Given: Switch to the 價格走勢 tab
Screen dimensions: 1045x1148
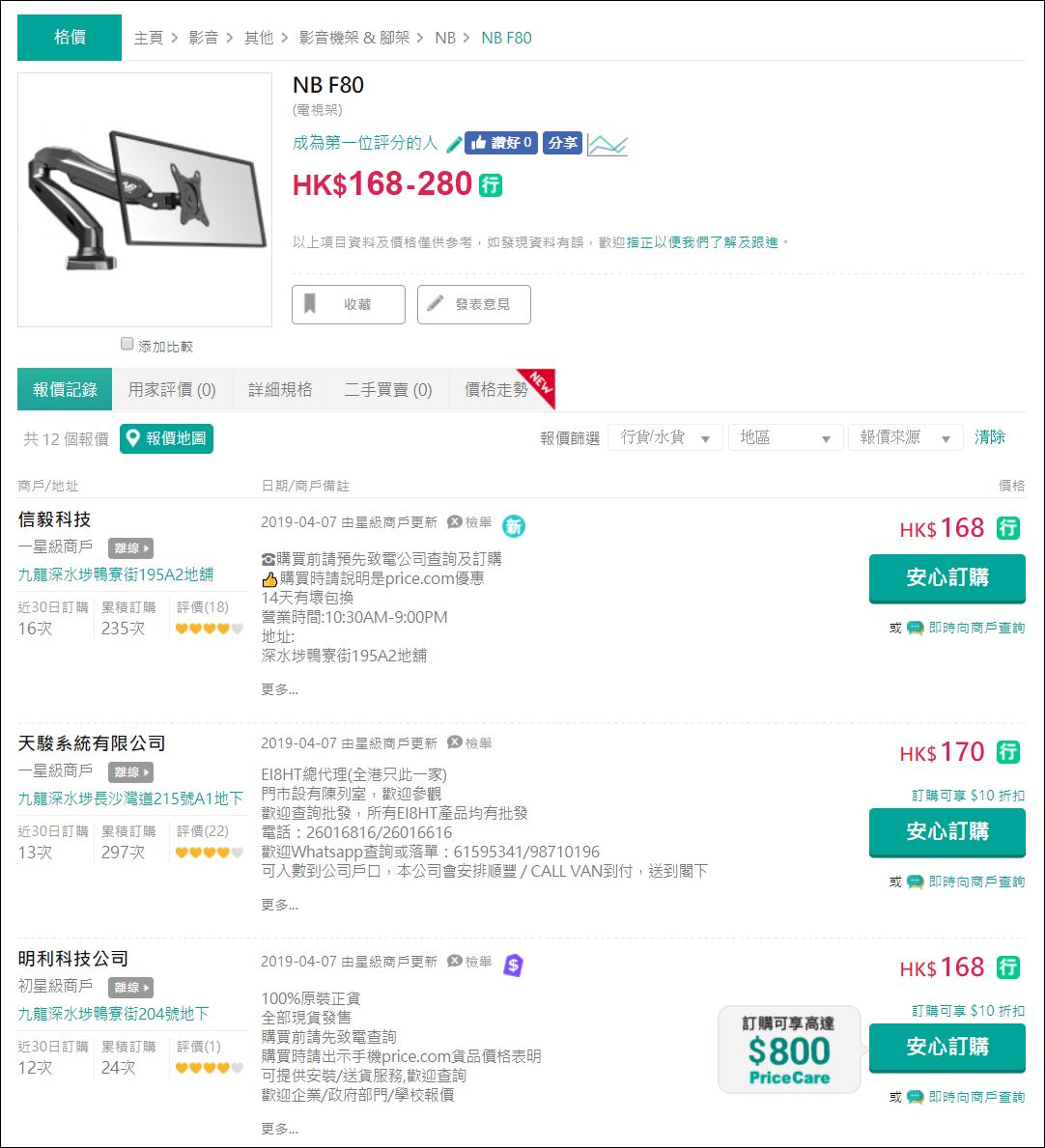Looking at the screenshot, I should (496, 390).
